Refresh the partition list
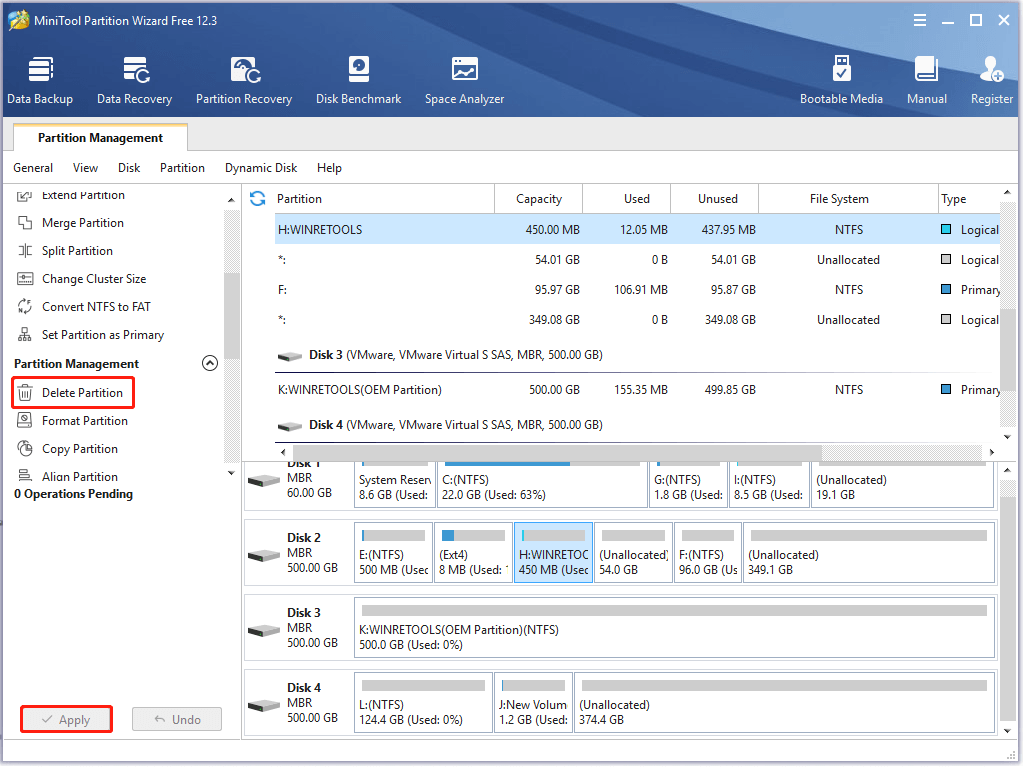 tap(258, 198)
